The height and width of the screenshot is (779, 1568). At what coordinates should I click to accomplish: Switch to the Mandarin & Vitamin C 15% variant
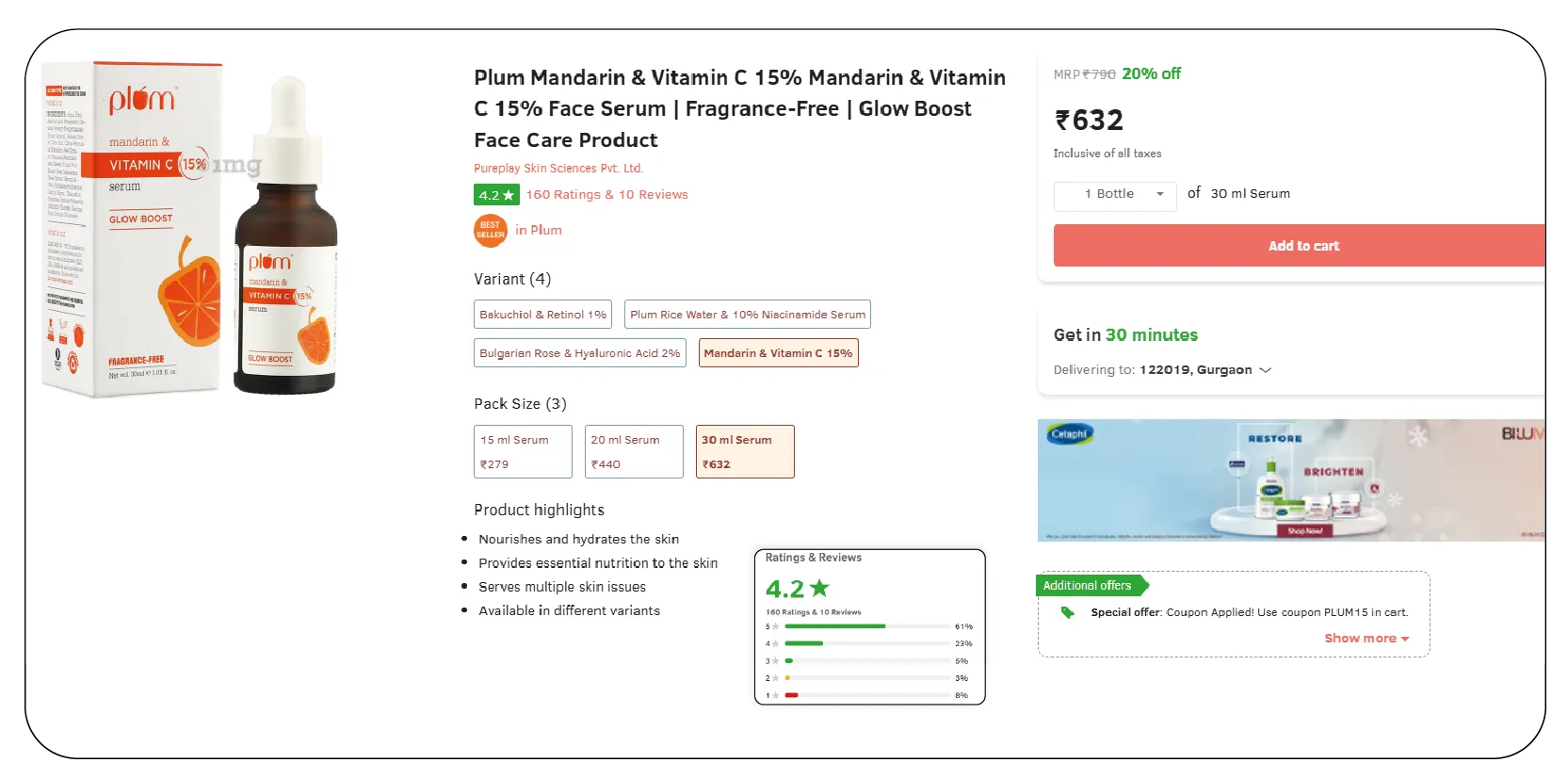click(778, 352)
